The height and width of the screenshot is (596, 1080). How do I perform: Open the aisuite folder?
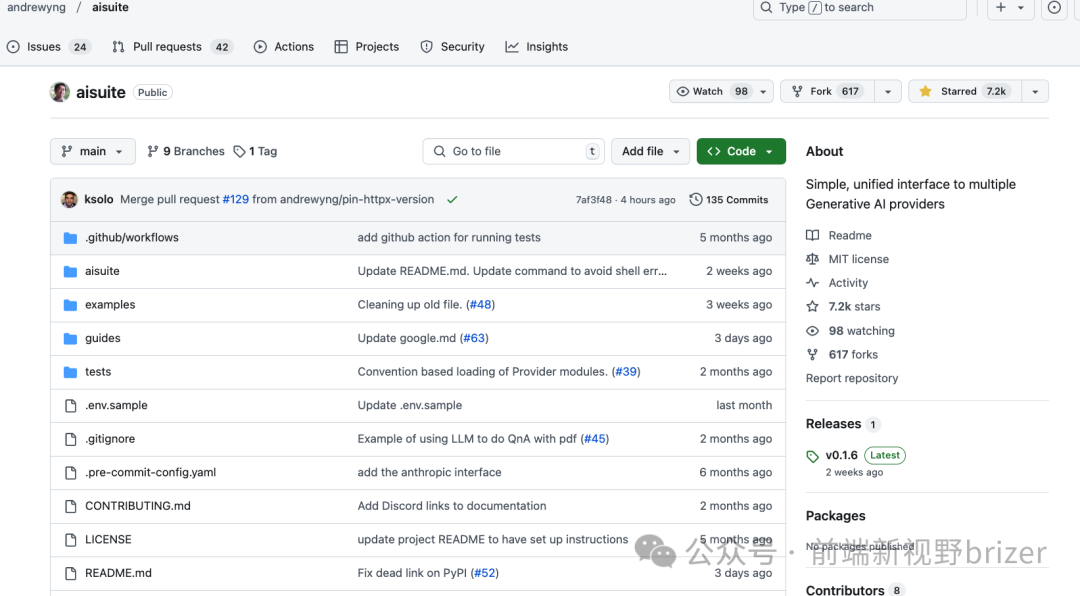pyautogui.click(x=102, y=271)
